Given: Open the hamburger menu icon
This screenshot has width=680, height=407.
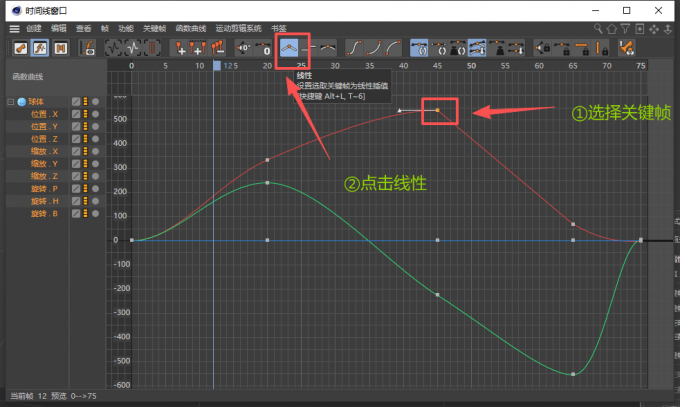Looking at the screenshot, I should click(14, 29).
